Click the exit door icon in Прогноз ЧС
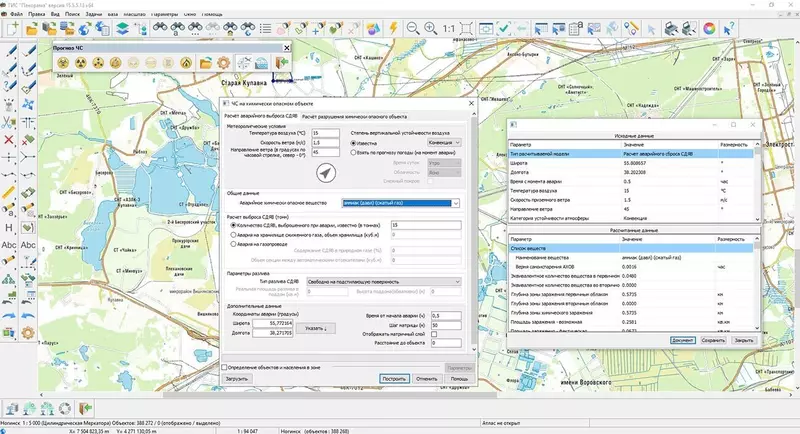 282,63
